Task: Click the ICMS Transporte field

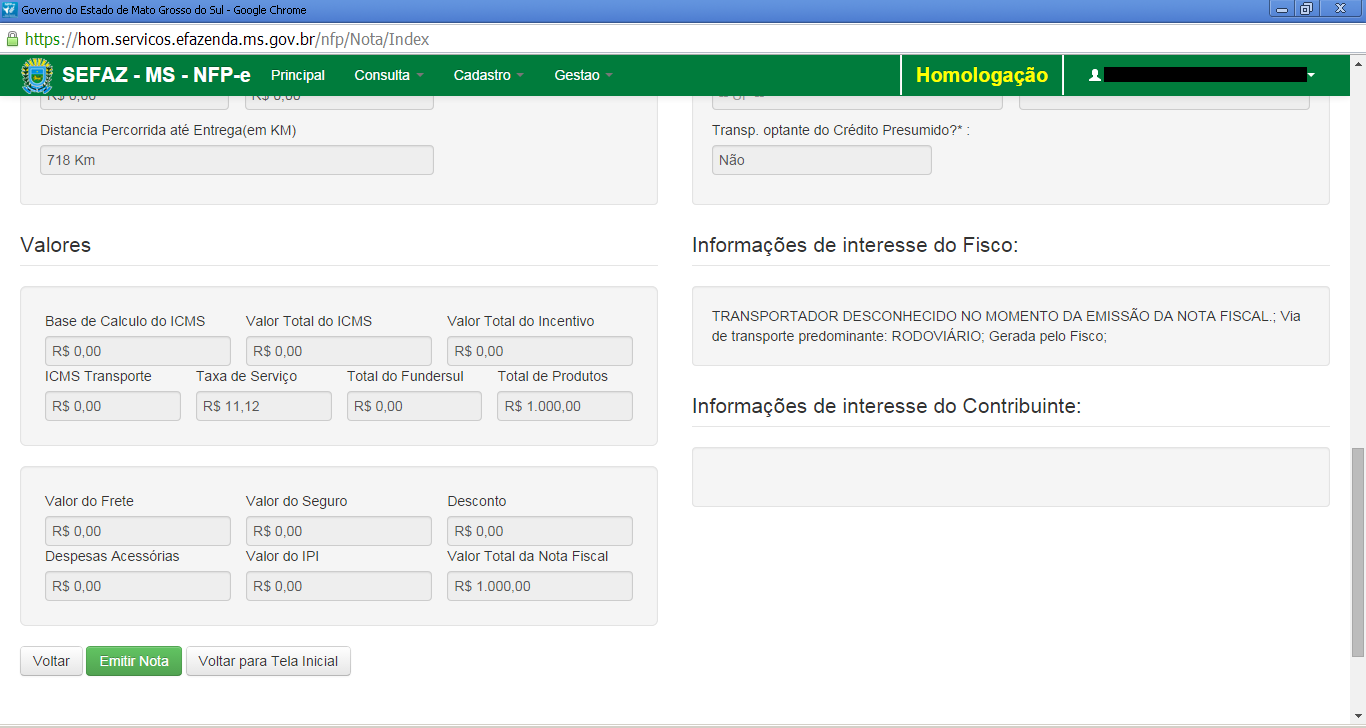Action: [113, 406]
